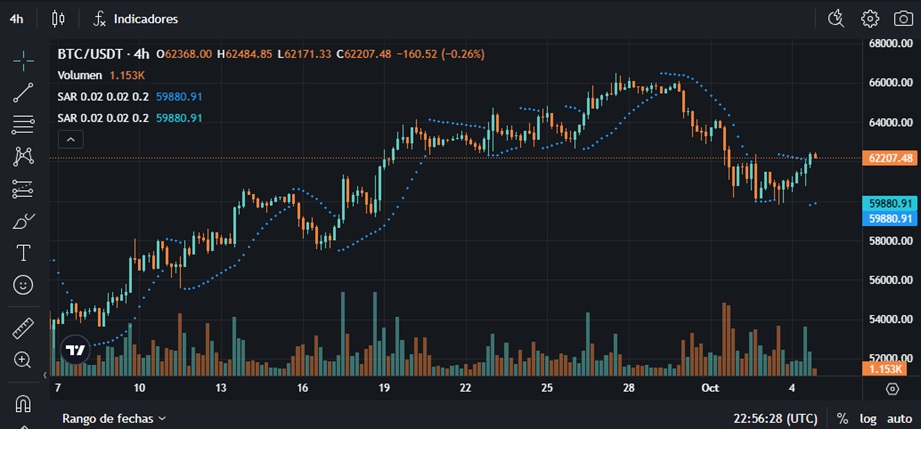This screenshot has height=460, width=921.
Task: Click the 19 date on time axis
Action: click(384, 388)
